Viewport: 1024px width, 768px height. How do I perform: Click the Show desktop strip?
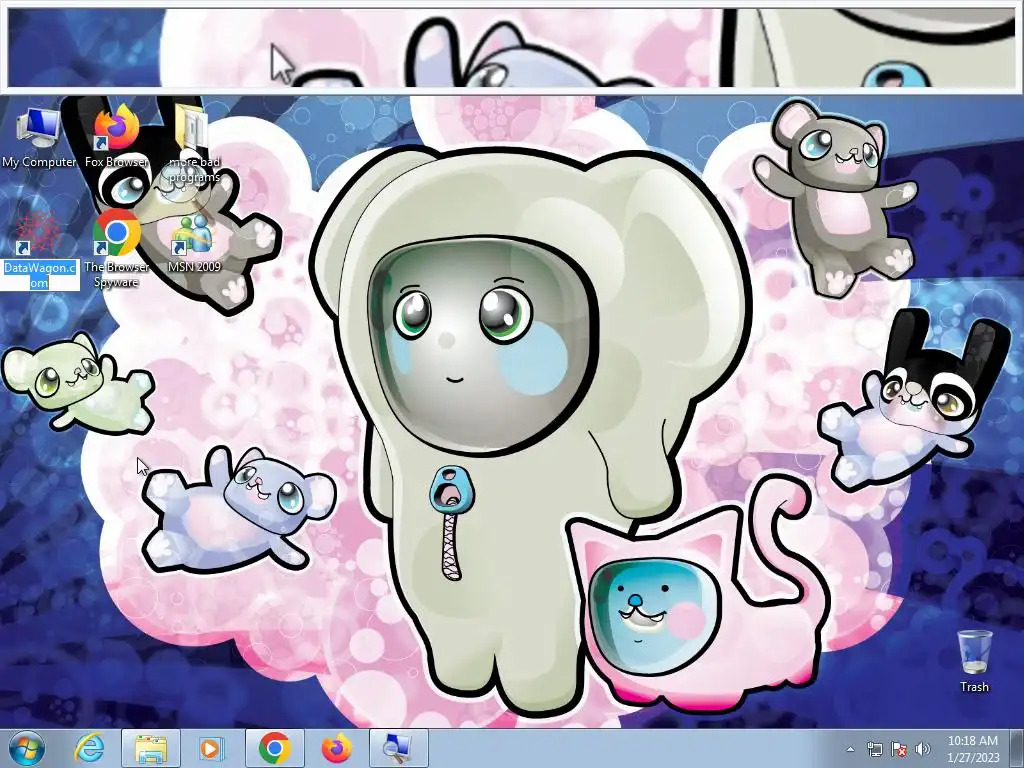click(1016, 748)
